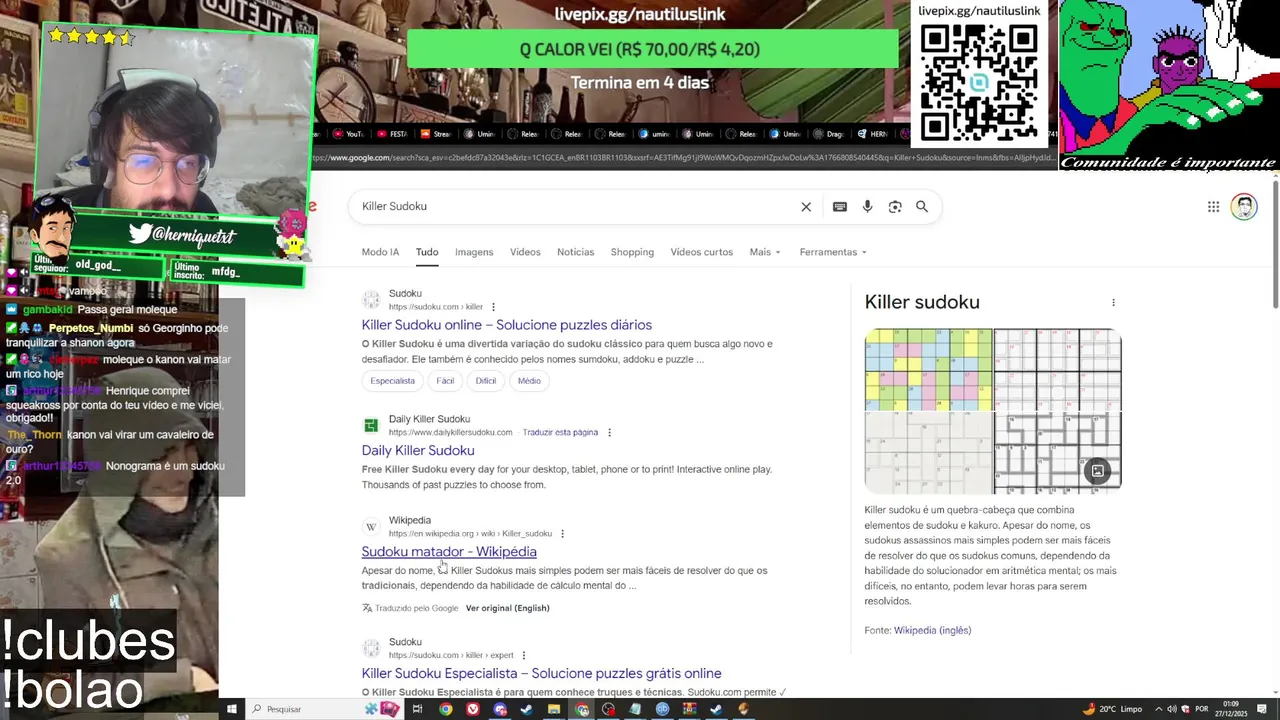Screen dimensions: 1280x720
Task: Open the on-screen keyboard input tool
Action: pyautogui.click(x=840, y=207)
